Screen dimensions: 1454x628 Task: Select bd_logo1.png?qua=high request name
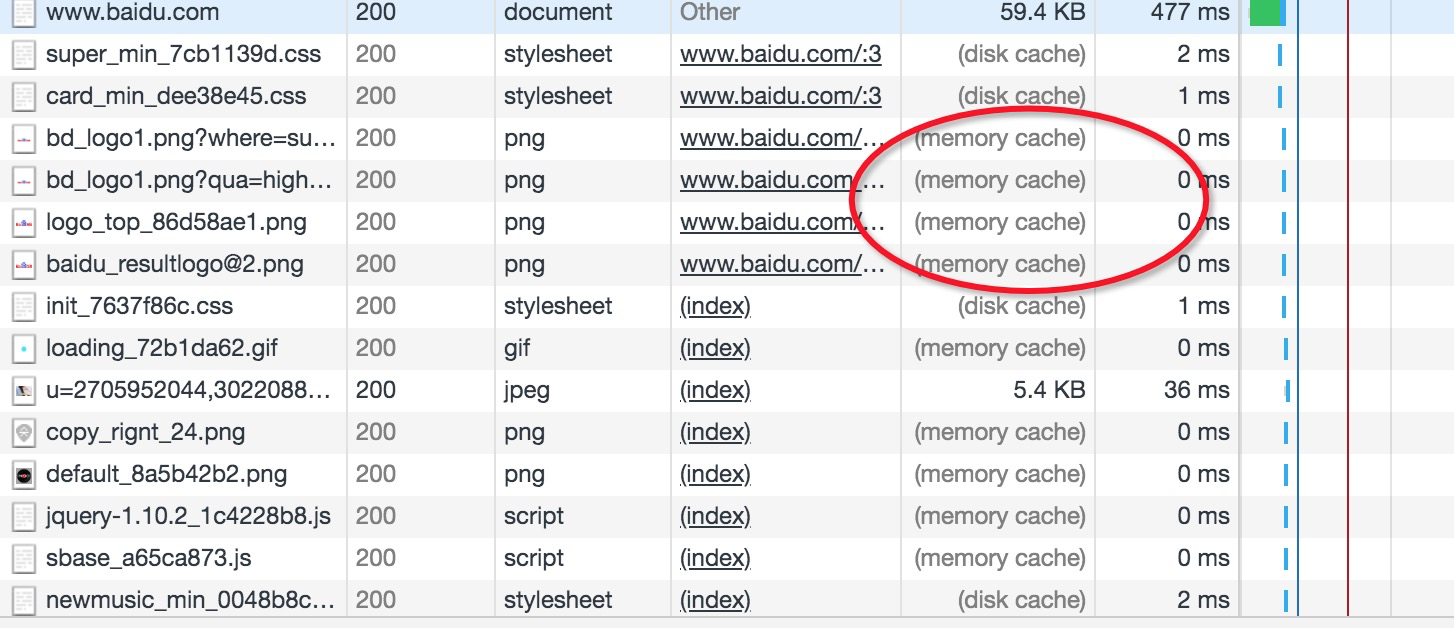(x=190, y=180)
